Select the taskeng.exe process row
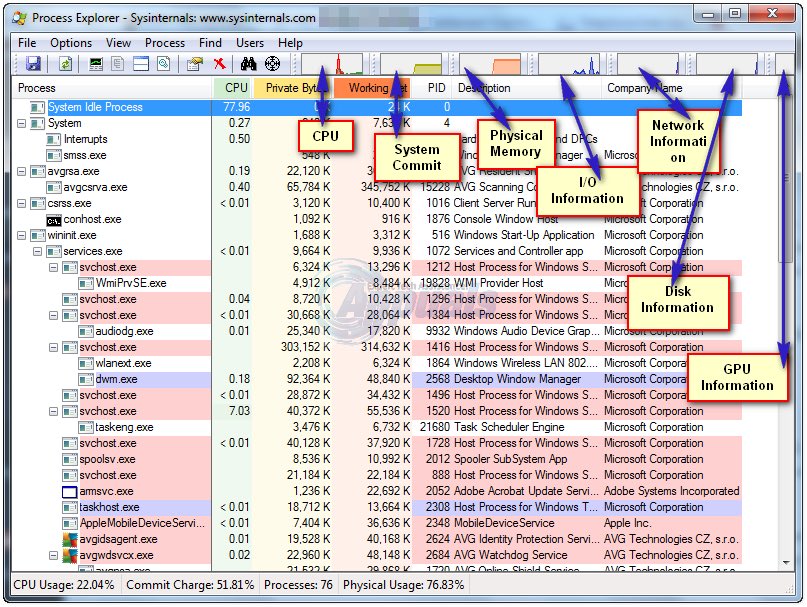The height and width of the screenshot is (607, 807). (x=377, y=427)
